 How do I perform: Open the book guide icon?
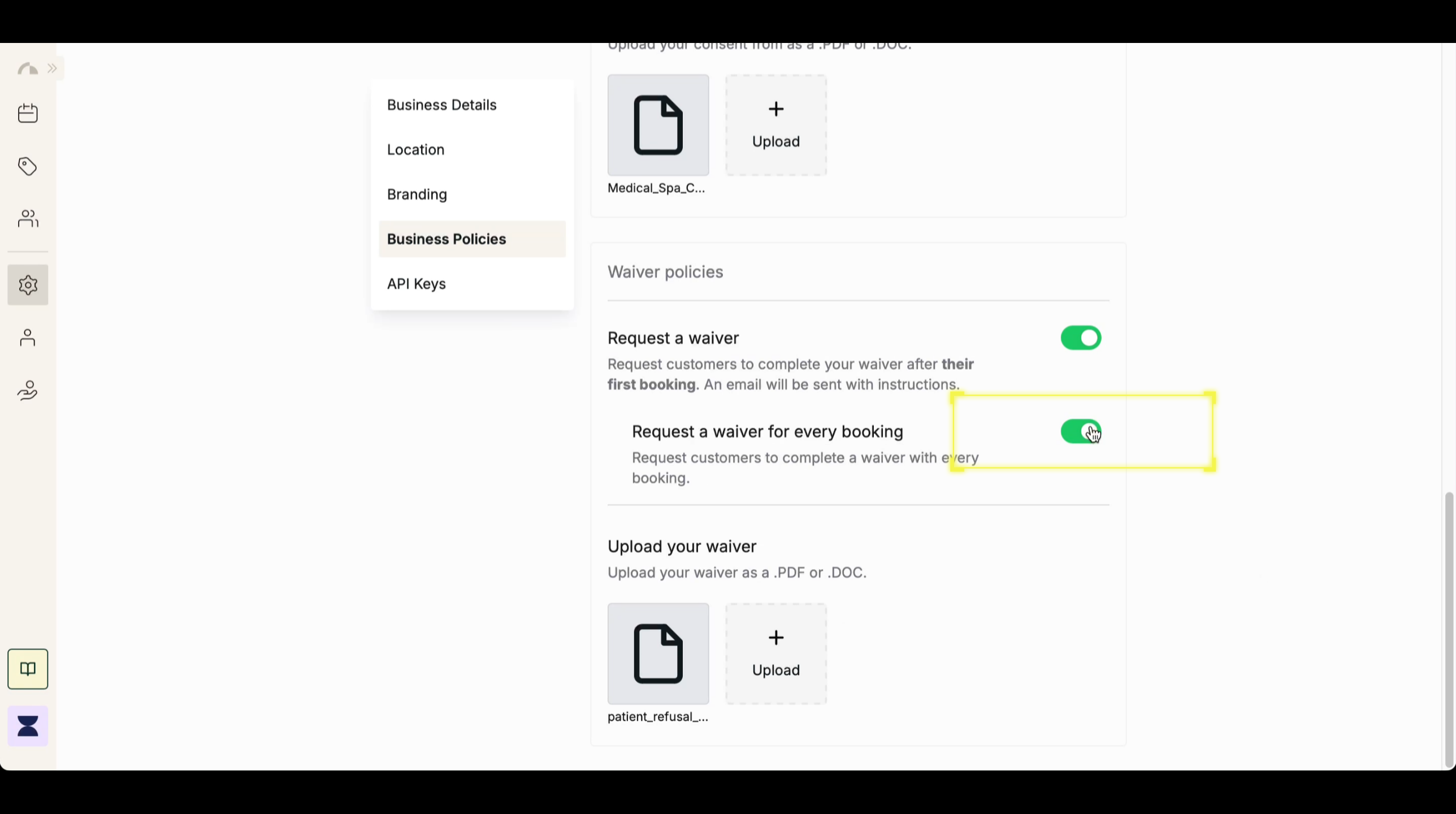28,669
